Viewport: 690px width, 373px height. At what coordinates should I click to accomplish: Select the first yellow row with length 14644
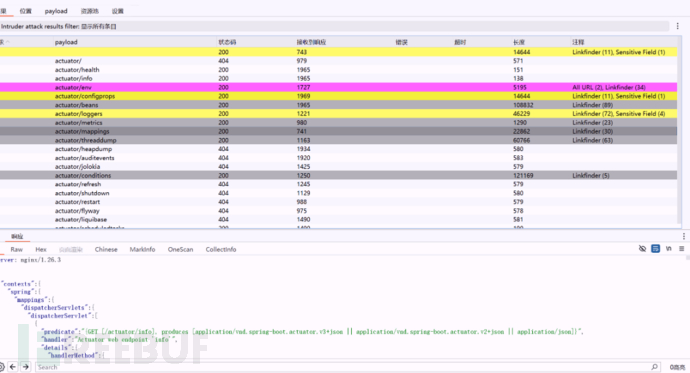[x=338, y=52]
